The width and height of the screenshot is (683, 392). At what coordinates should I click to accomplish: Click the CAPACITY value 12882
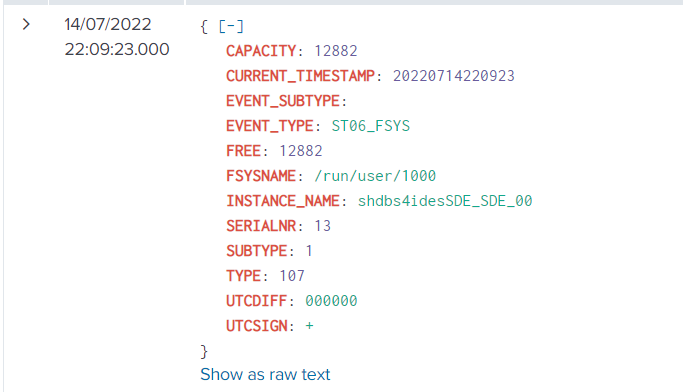(x=335, y=51)
